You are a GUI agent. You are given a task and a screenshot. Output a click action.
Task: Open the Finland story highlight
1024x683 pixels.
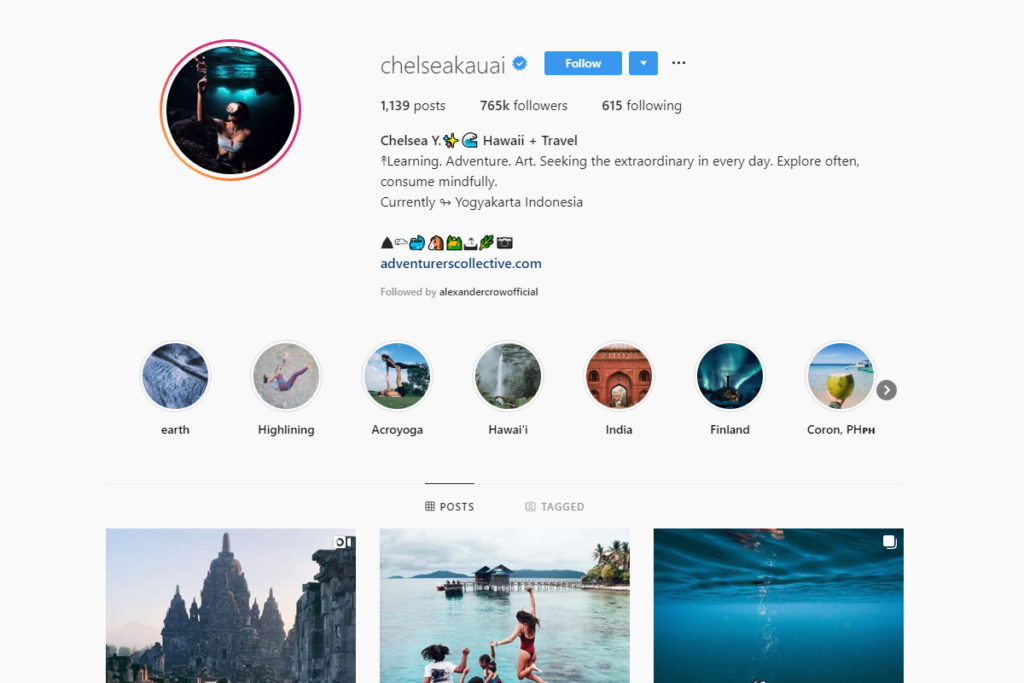729,376
